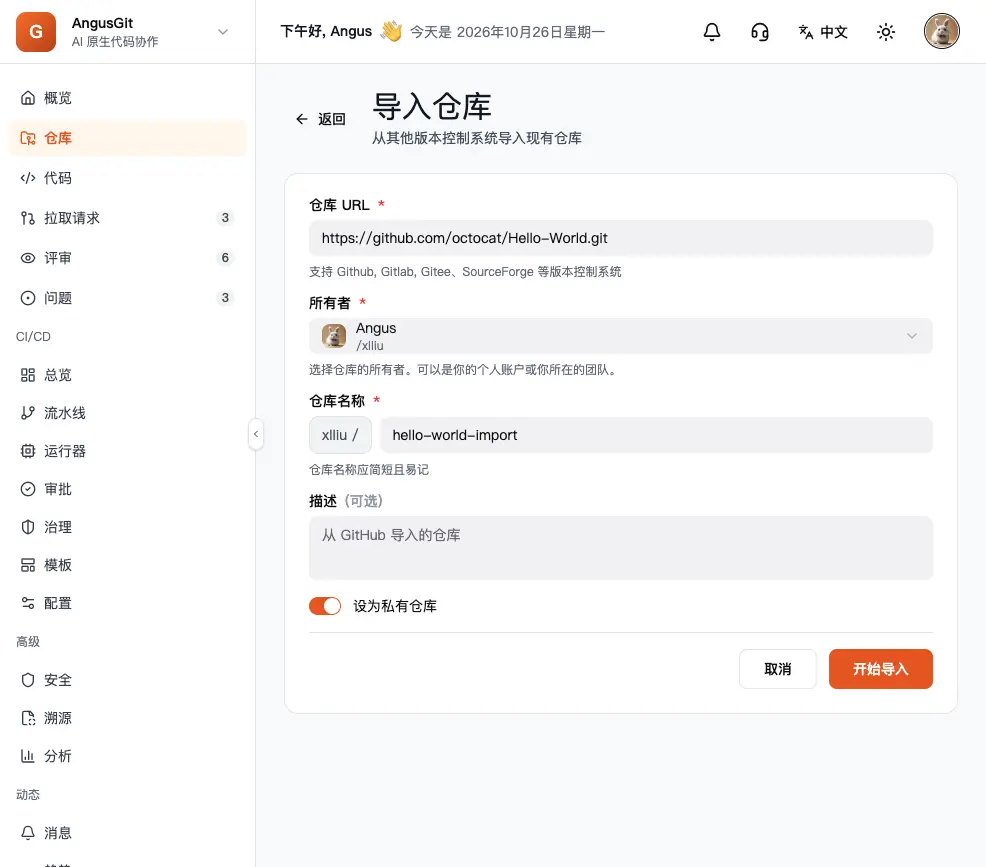Go to 概览 in sidebar
Viewport: 986px width, 867px height.
128,98
